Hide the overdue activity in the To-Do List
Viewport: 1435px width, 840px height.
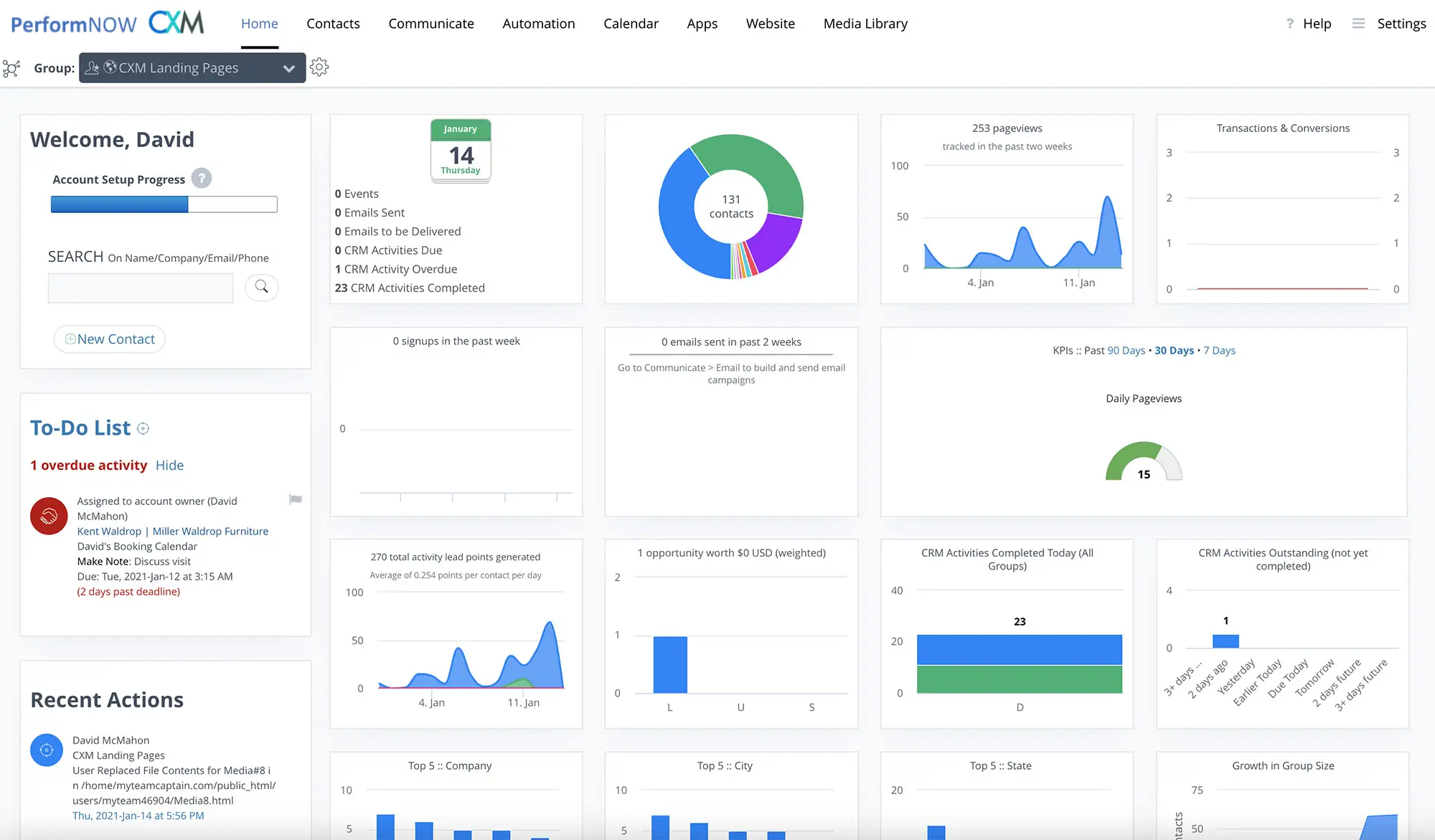pyautogui.click(x=169, y=465)
